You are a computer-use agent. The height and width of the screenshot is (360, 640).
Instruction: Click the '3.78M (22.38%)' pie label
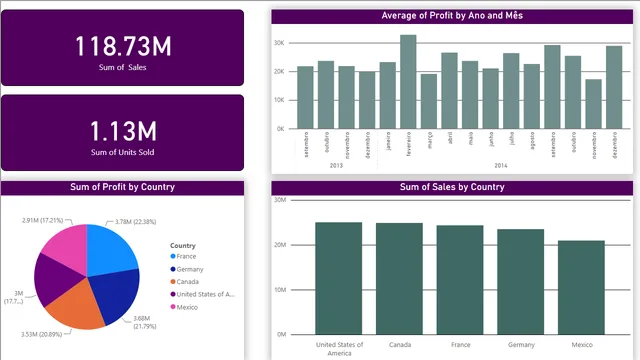136,222
